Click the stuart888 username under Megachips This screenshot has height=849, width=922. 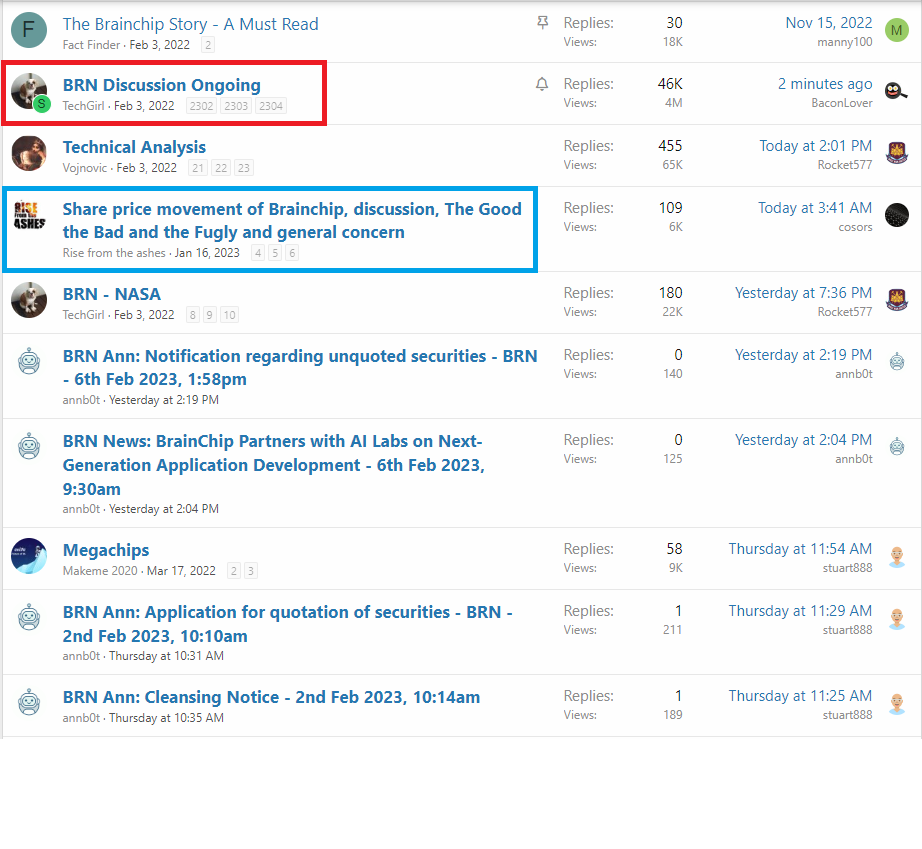tap(847, 568)
